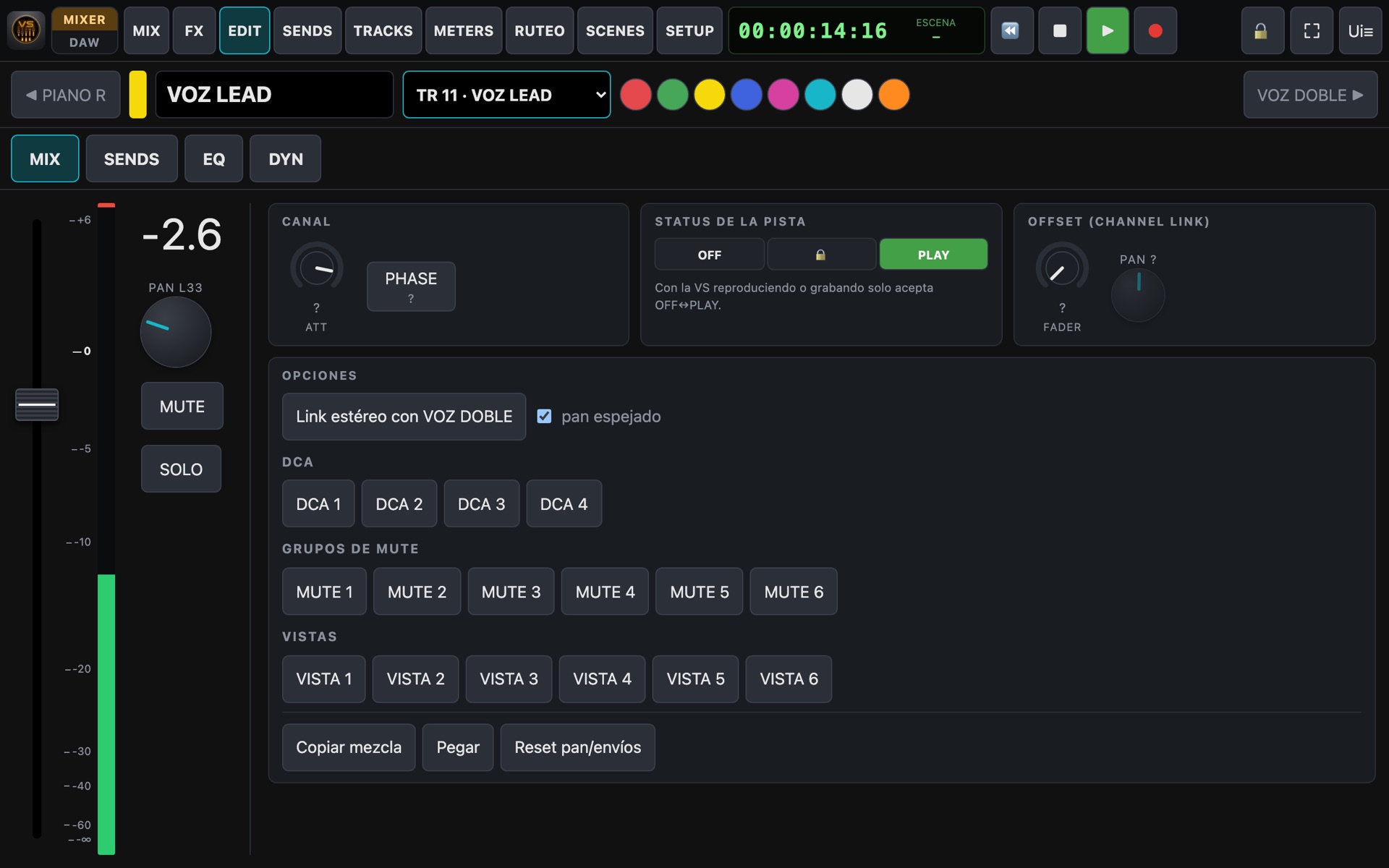Image resolution: width=1389 pixels, height=868 pixels.
Task: Stop playback with the stop button
Action: pos(1059,30)
